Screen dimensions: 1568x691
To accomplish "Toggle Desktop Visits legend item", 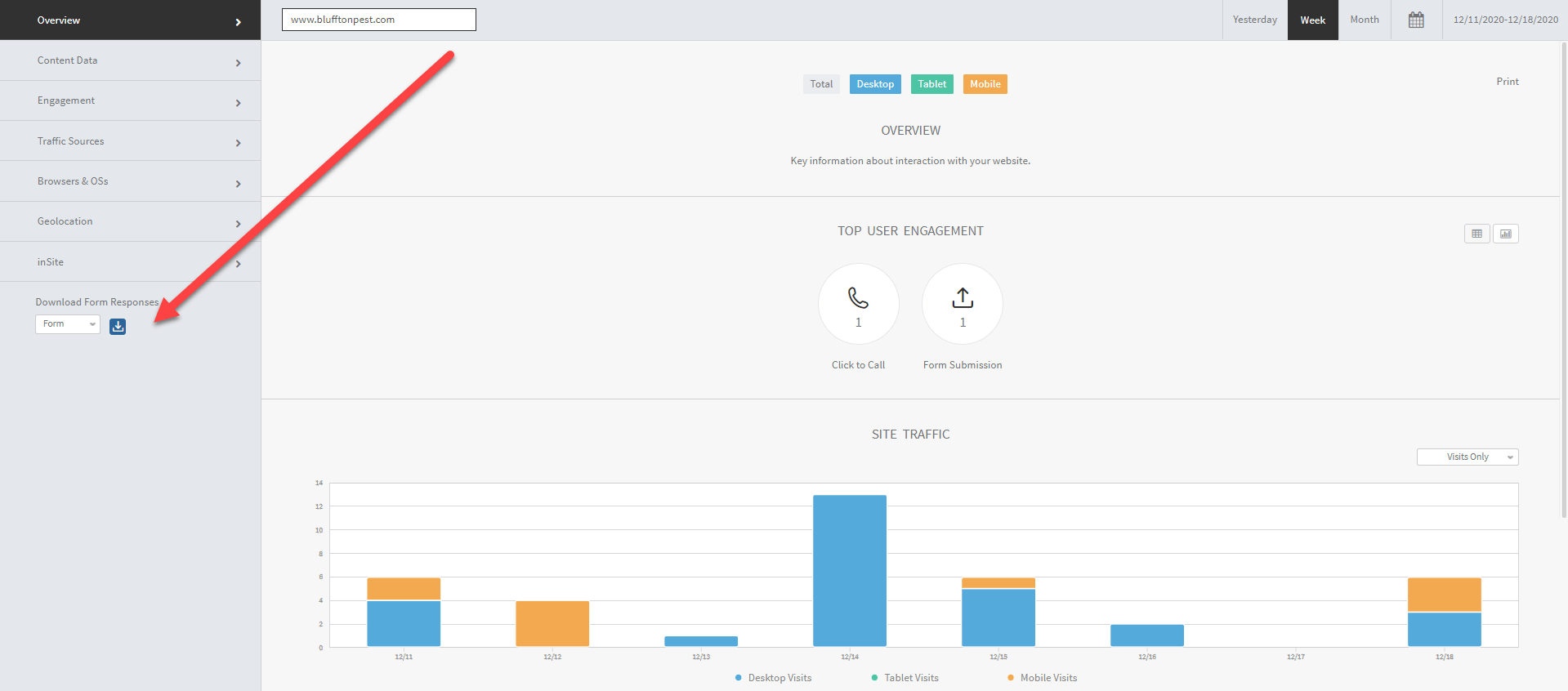I will coord(773,678).
